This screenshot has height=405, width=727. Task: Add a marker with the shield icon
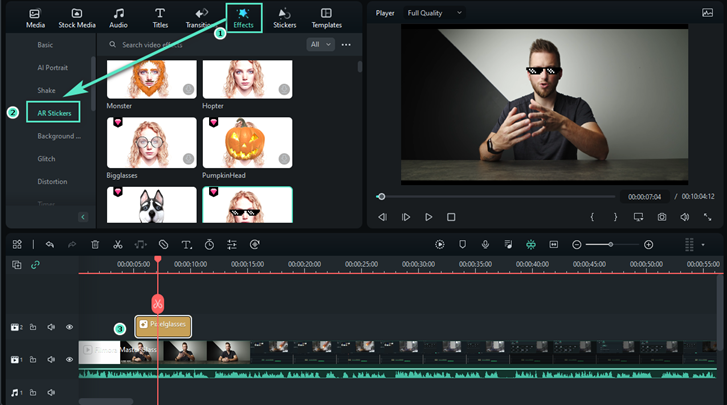tap(462, 244)
